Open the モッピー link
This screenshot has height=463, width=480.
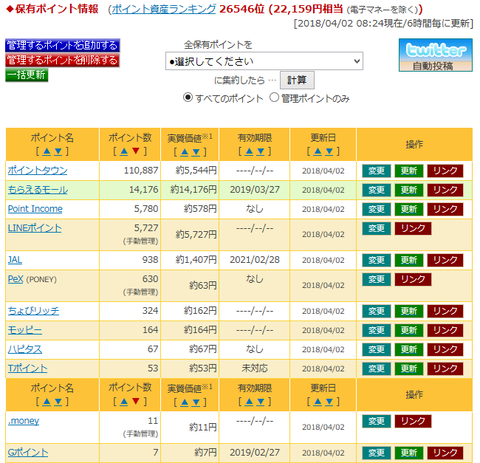pos(25,330)
